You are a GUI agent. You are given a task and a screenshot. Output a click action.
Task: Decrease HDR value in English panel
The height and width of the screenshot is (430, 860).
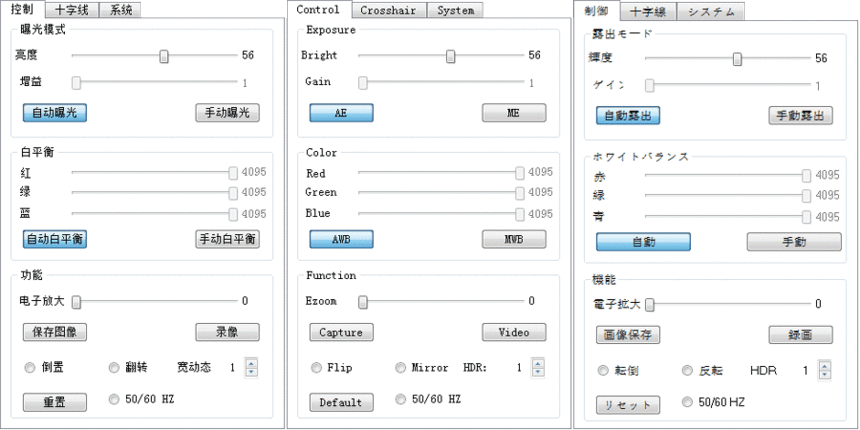point(538,372)
